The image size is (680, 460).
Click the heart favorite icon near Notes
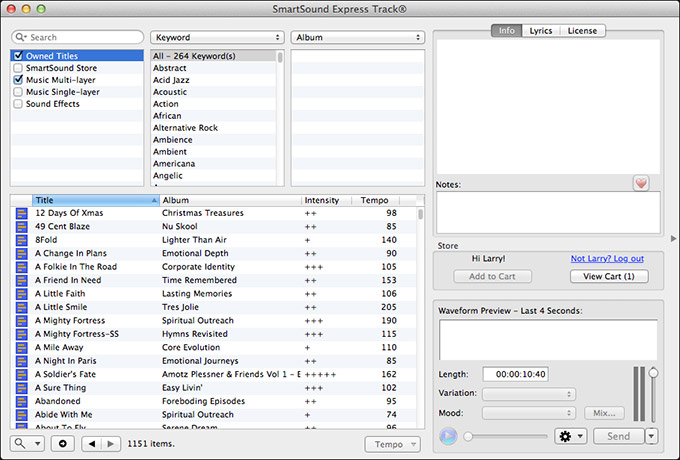click(x=641, y=183)
